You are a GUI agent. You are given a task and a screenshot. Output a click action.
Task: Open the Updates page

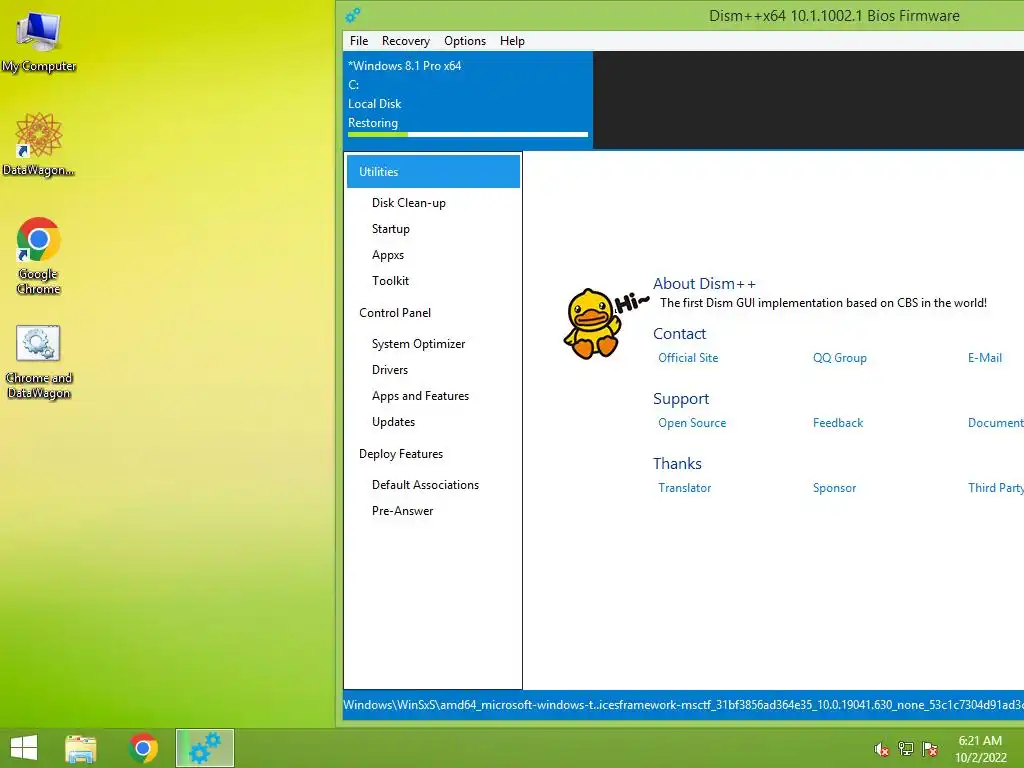point(393,422)
